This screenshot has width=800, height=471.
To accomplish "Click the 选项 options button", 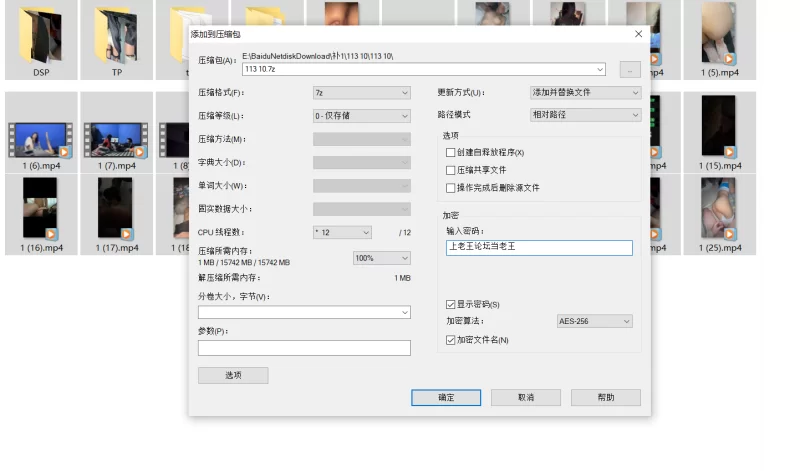I will pos(233,375).
